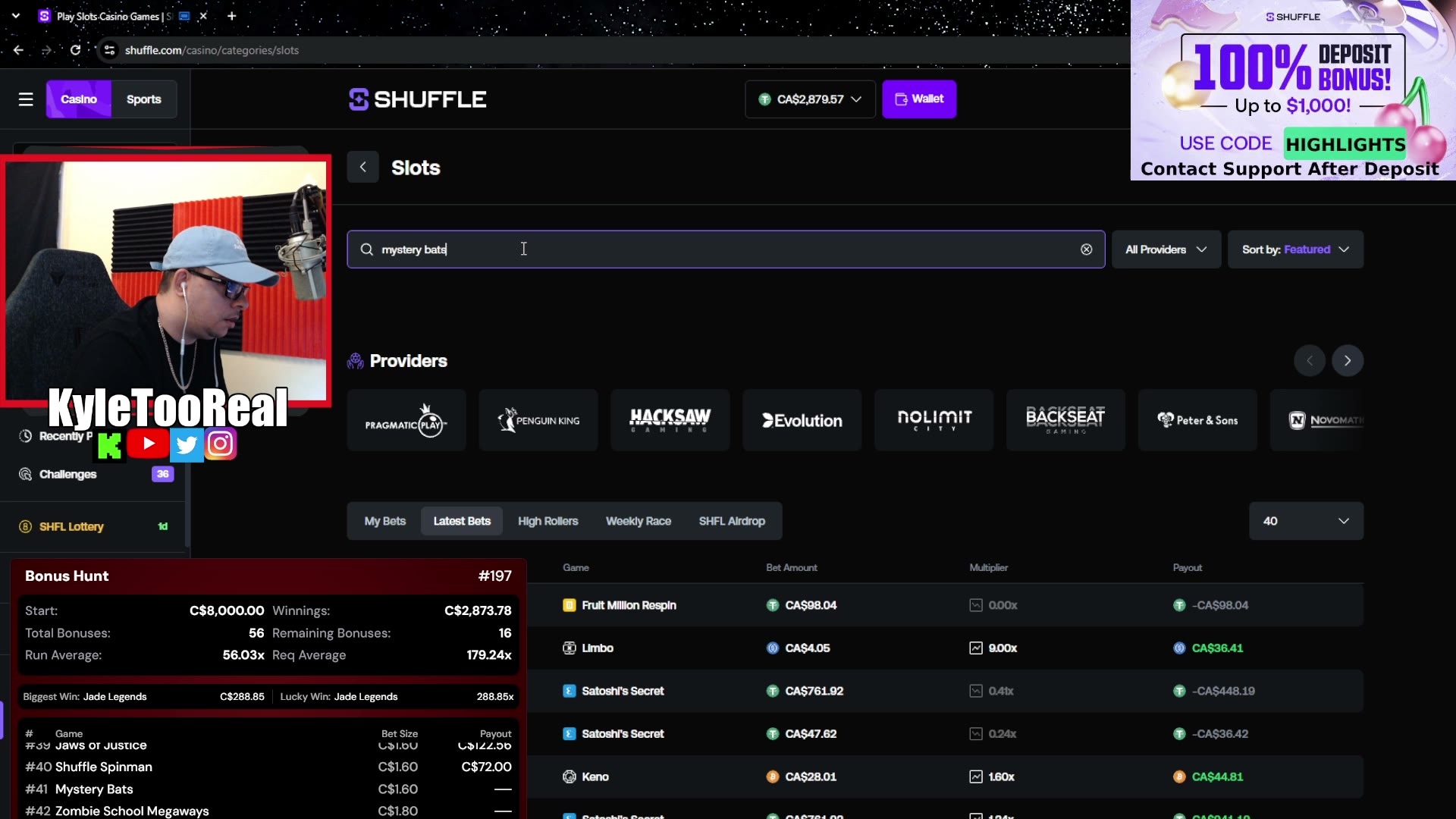The height and width of the screenshot is (819, 1456).
Task: Open the YouTube social icon
Action: (148, 444)
